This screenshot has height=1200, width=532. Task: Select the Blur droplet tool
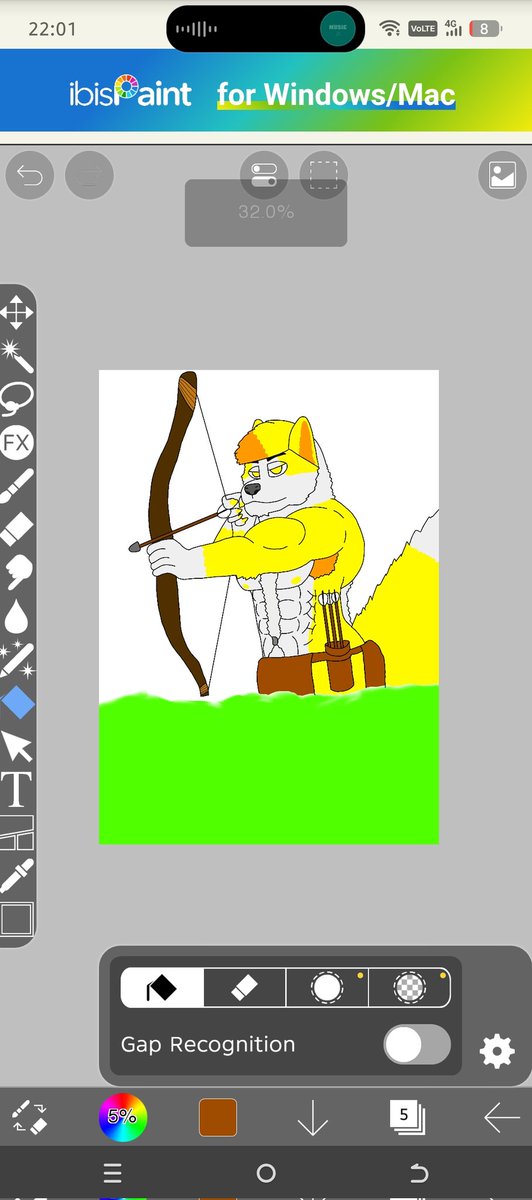click(x=17, y=616)
